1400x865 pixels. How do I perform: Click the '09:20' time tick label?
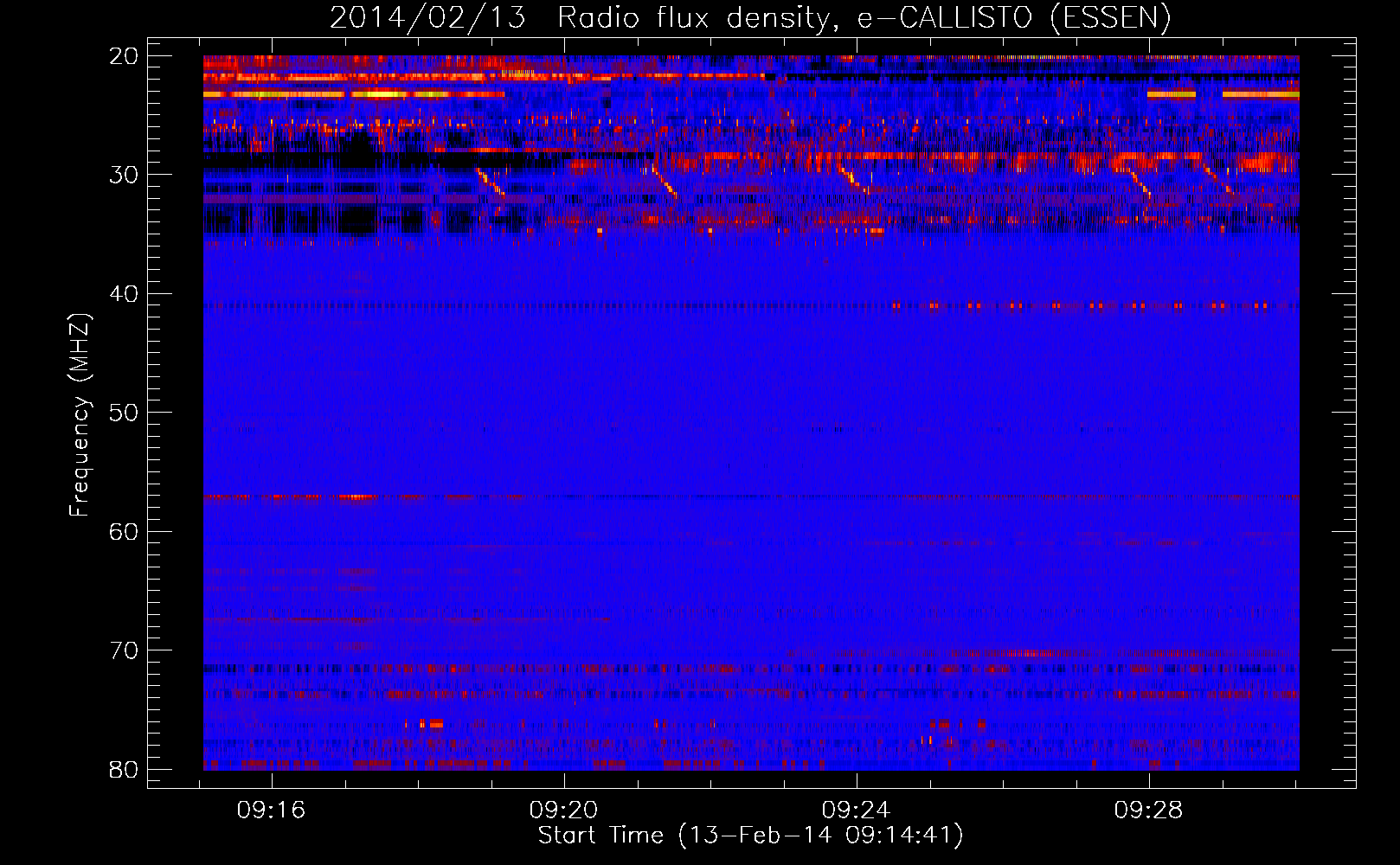564,811
